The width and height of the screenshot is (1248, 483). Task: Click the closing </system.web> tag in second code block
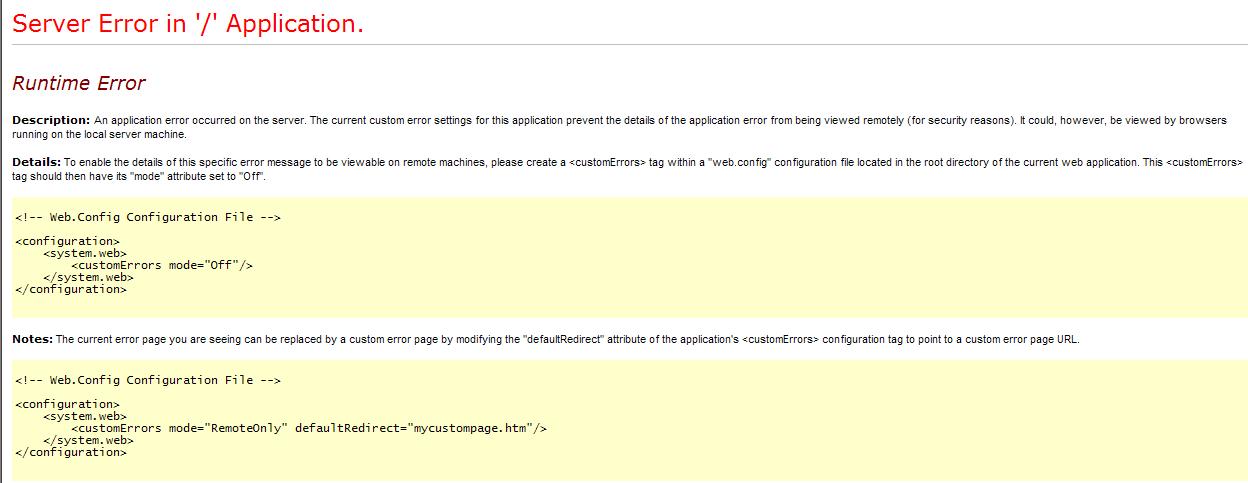point(89,440)
